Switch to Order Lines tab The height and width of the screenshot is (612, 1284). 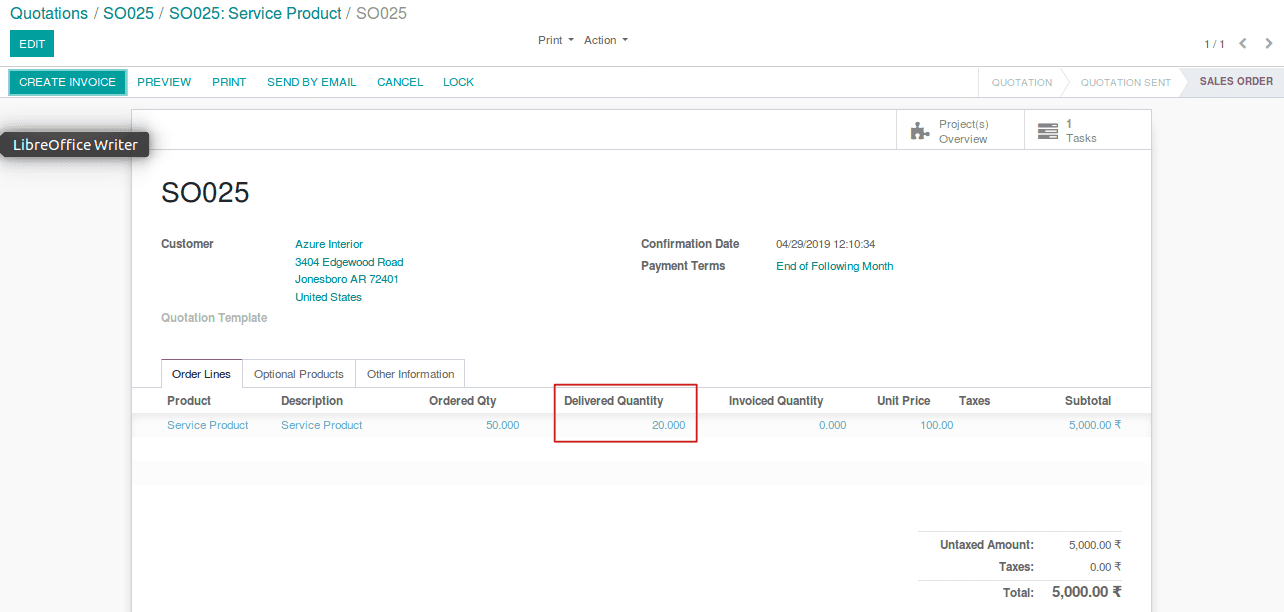coord(201,374)
